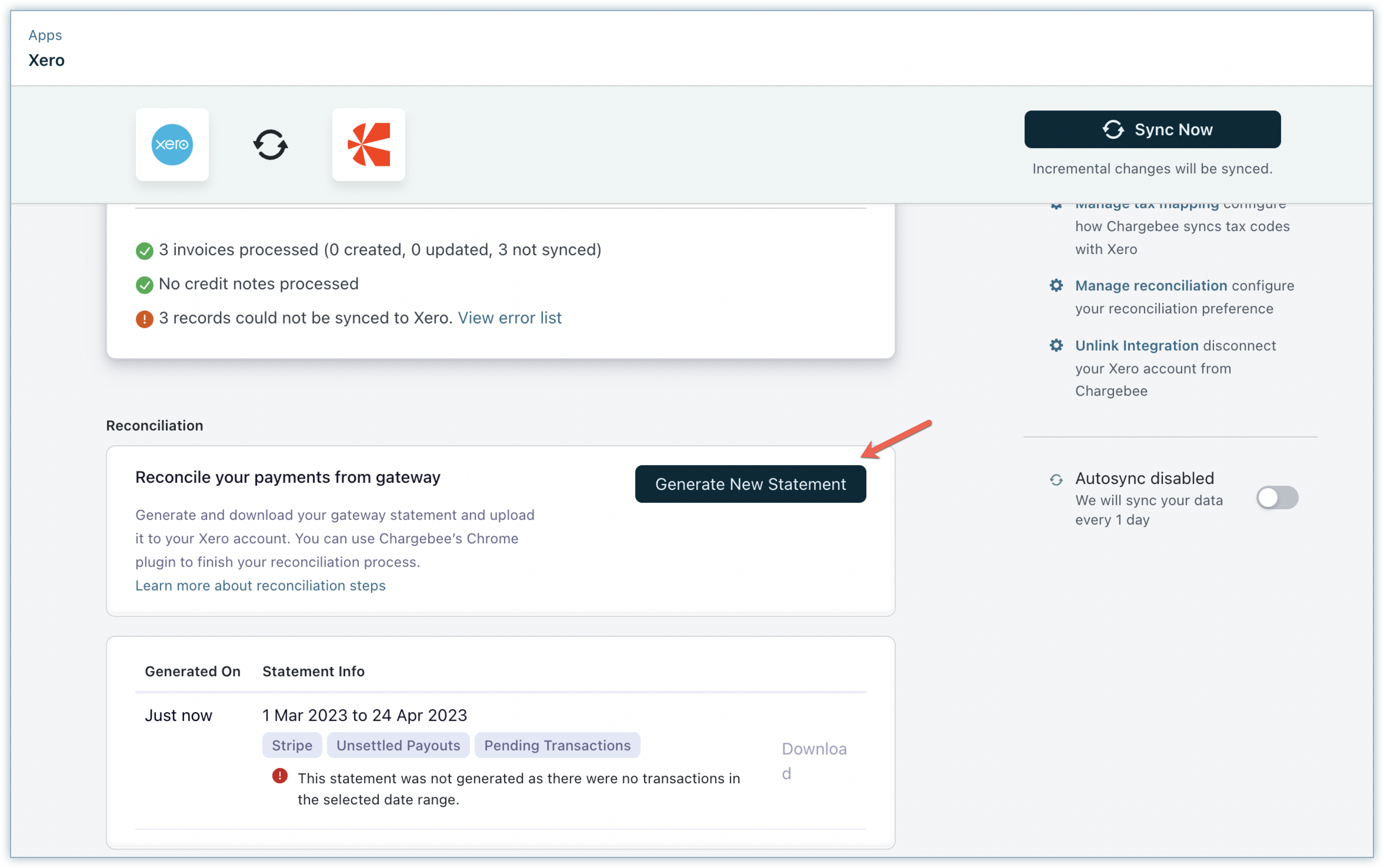This screenshot has height=868, width=1384.
Task: Click Unlink Integration link
Action: 1136,345
